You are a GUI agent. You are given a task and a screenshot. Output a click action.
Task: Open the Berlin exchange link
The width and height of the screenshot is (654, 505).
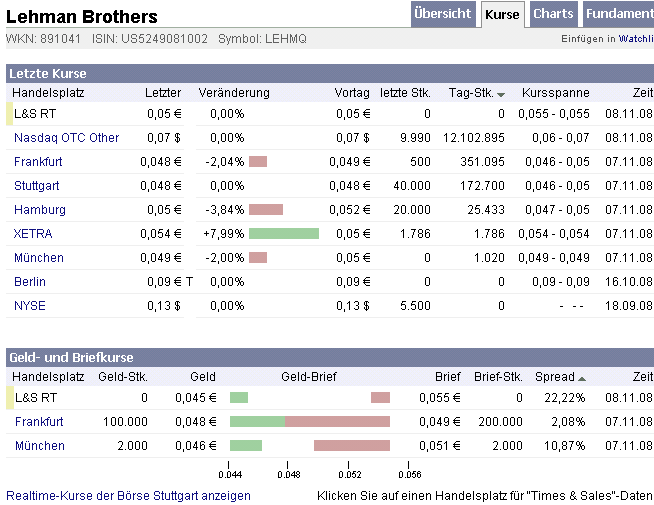coord(30,282)
